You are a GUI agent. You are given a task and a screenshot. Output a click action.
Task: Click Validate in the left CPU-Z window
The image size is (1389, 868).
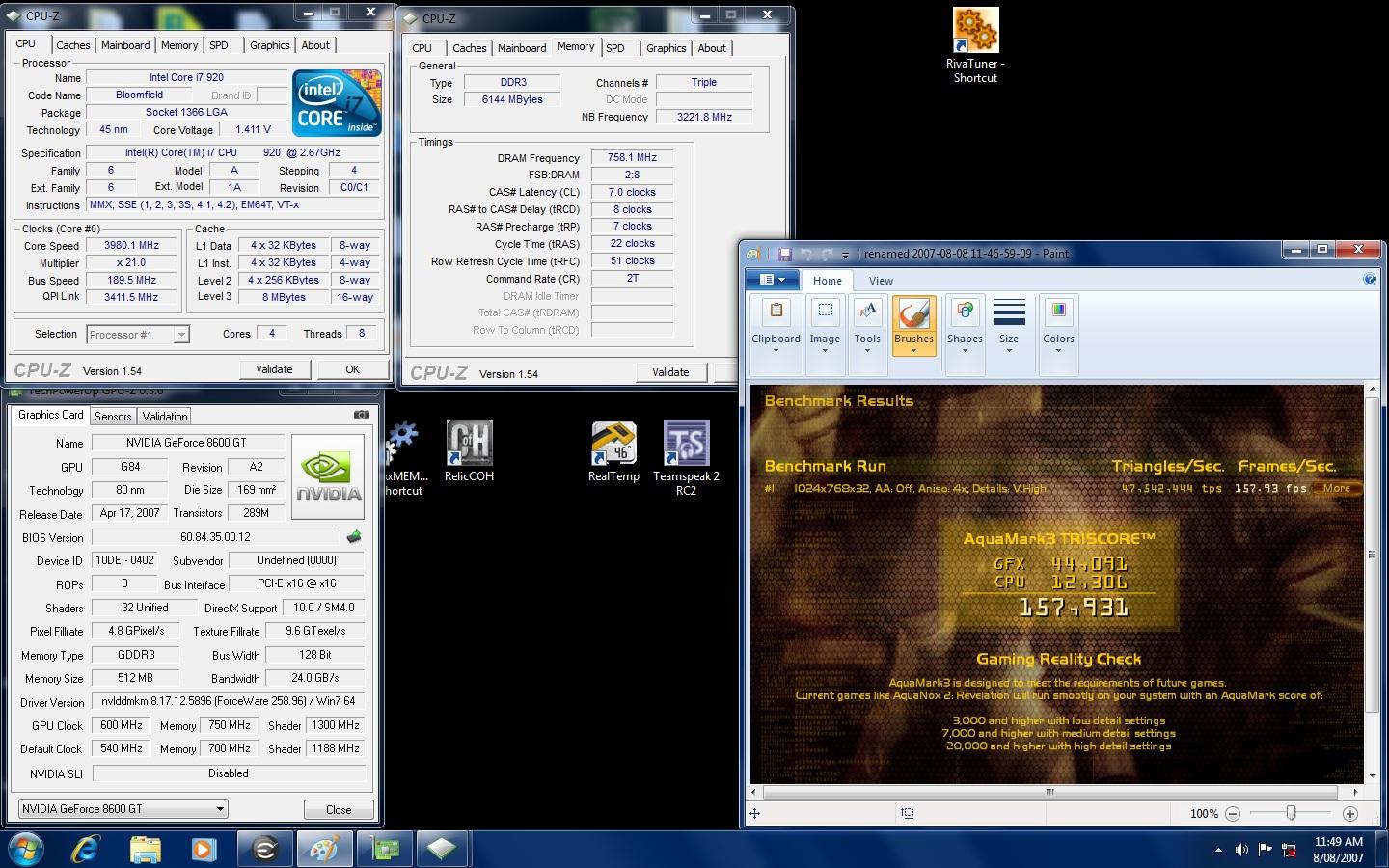(274, 369)
